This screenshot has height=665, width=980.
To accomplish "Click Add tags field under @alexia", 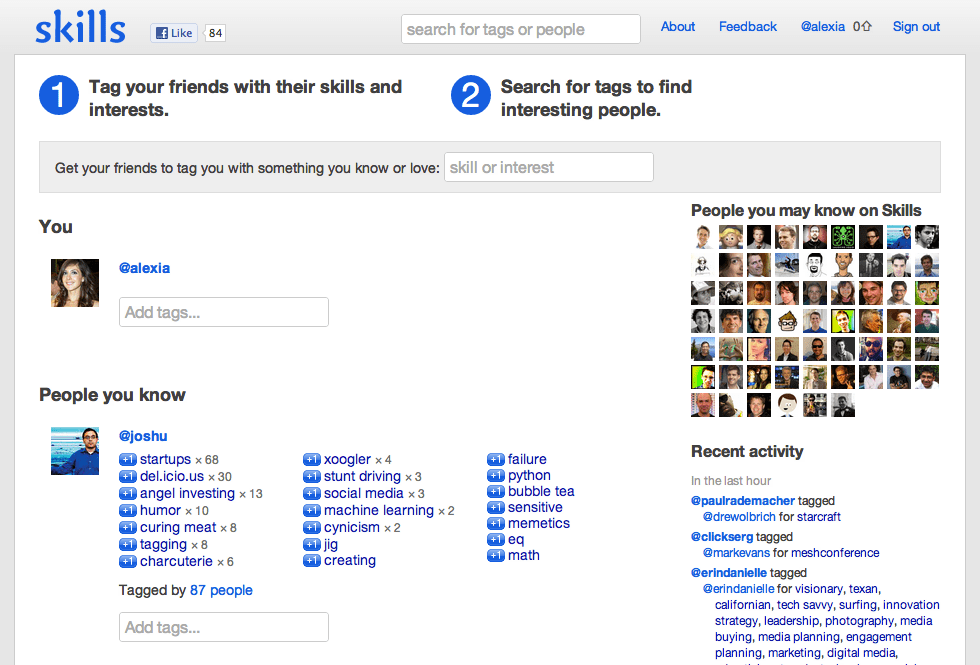I will 223,312.
